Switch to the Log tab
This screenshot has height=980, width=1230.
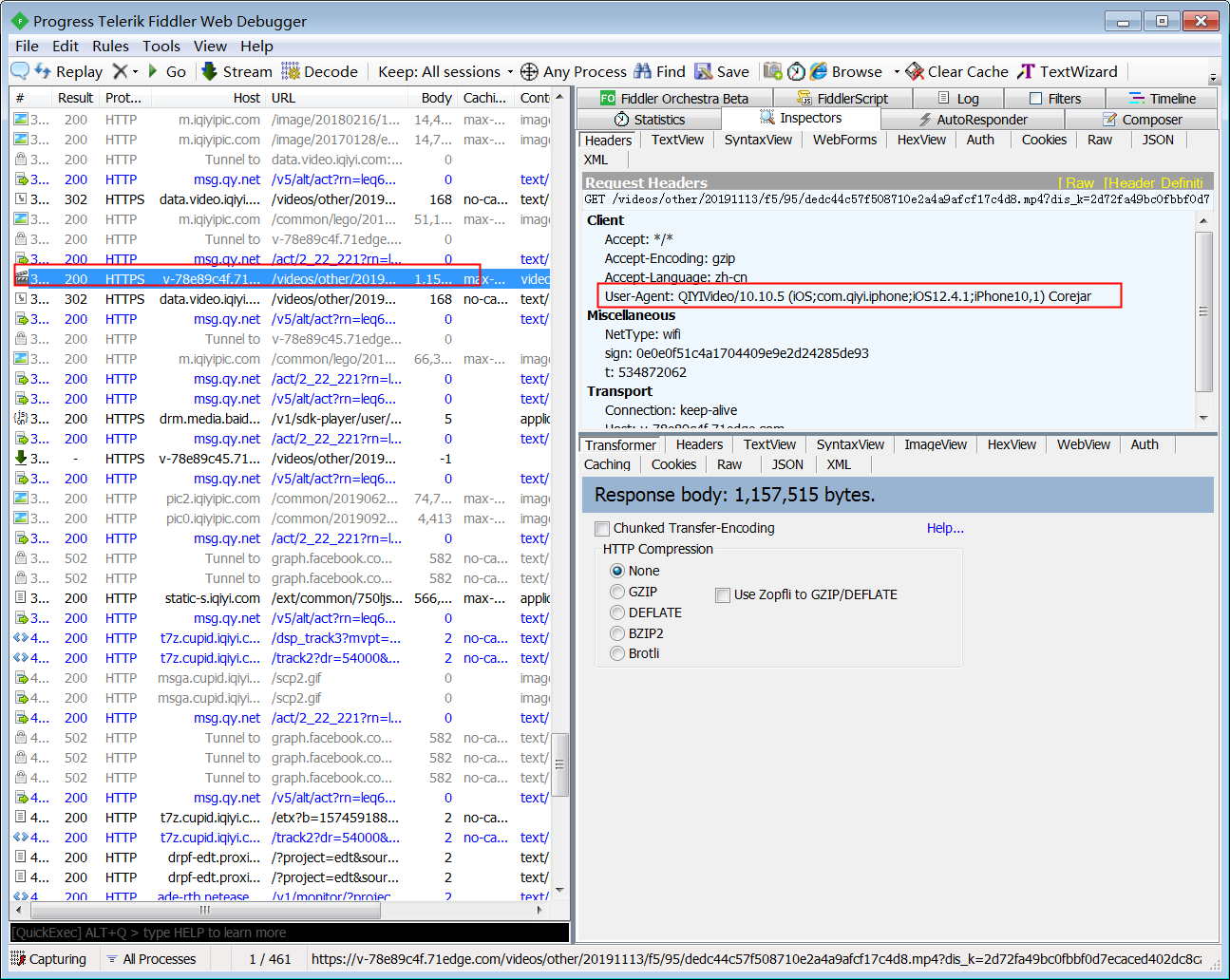959,98
